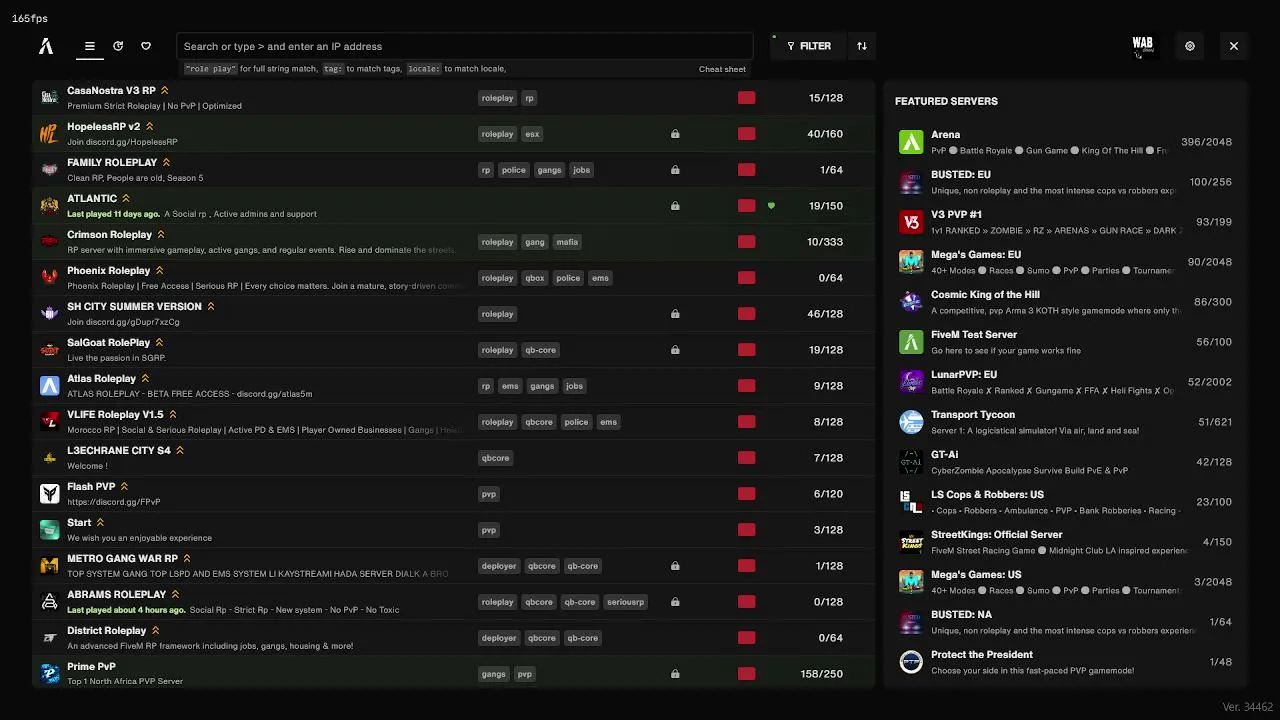Viewport: 1280px width, 720px height.
Task: Click the Crimson Roleplay server icon
Action: coord(49,242)
